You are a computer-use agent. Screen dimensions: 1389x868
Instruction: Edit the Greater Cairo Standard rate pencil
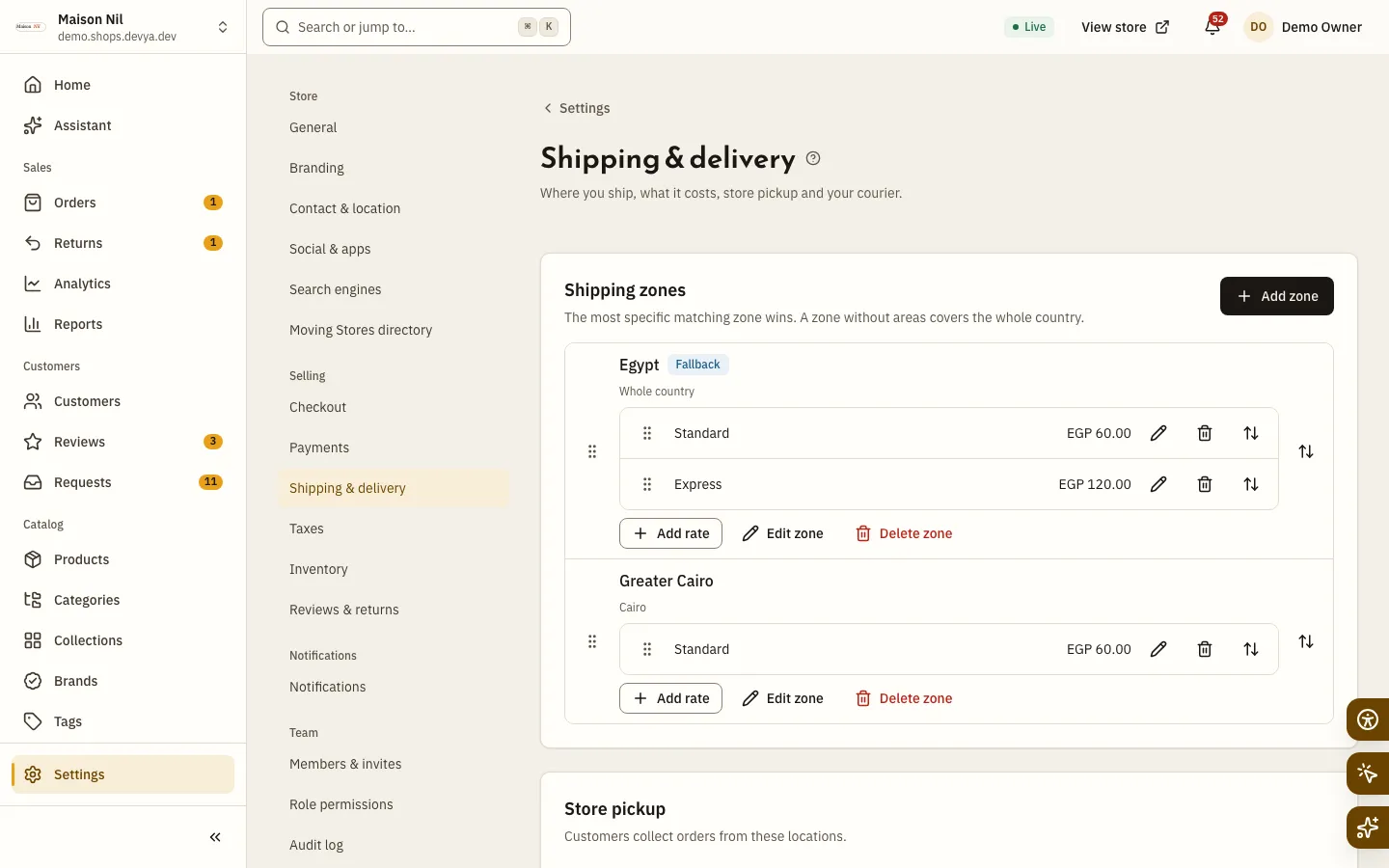(1158, 649)
